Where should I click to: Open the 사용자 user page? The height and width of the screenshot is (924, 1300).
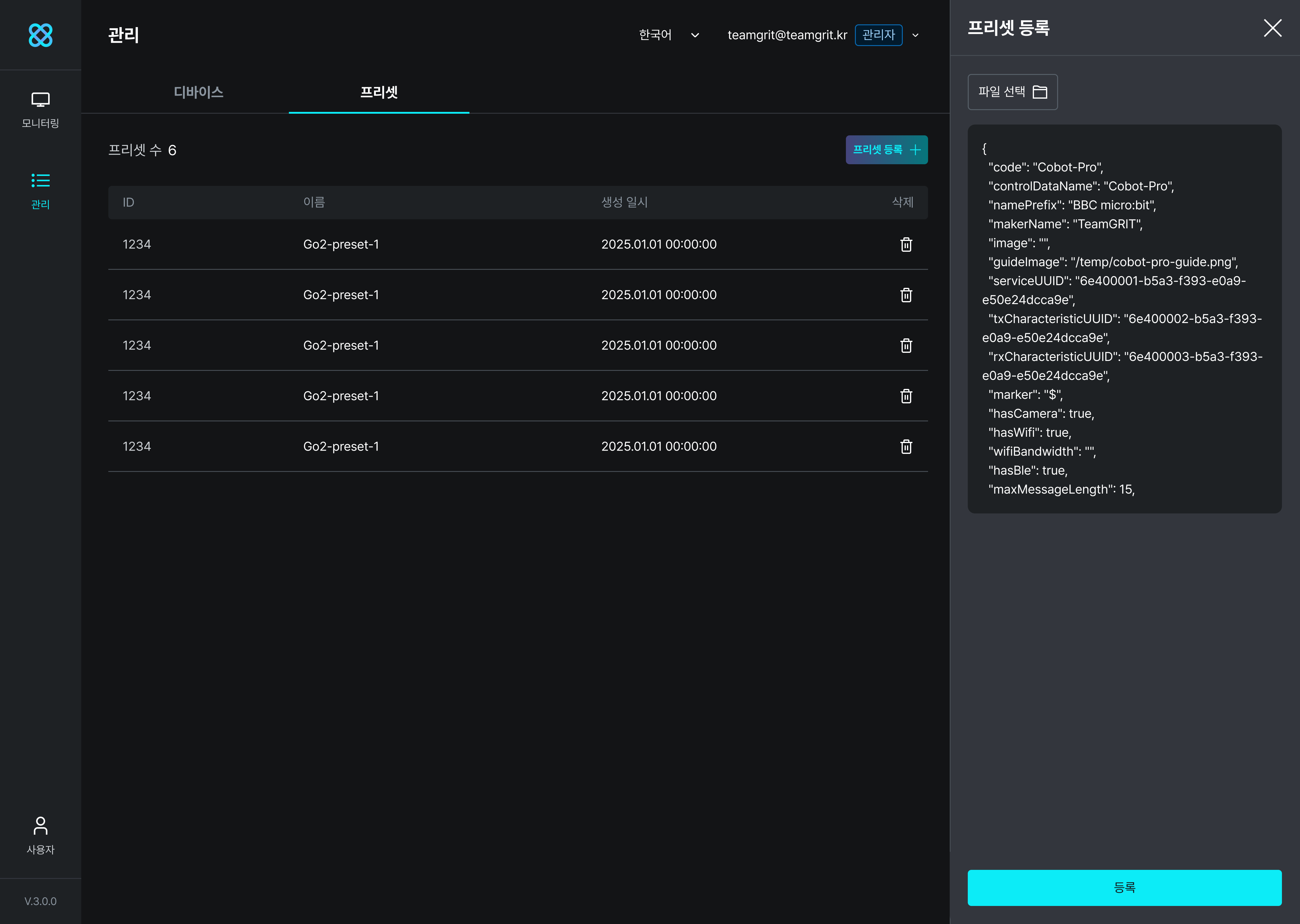click(40, 835)
